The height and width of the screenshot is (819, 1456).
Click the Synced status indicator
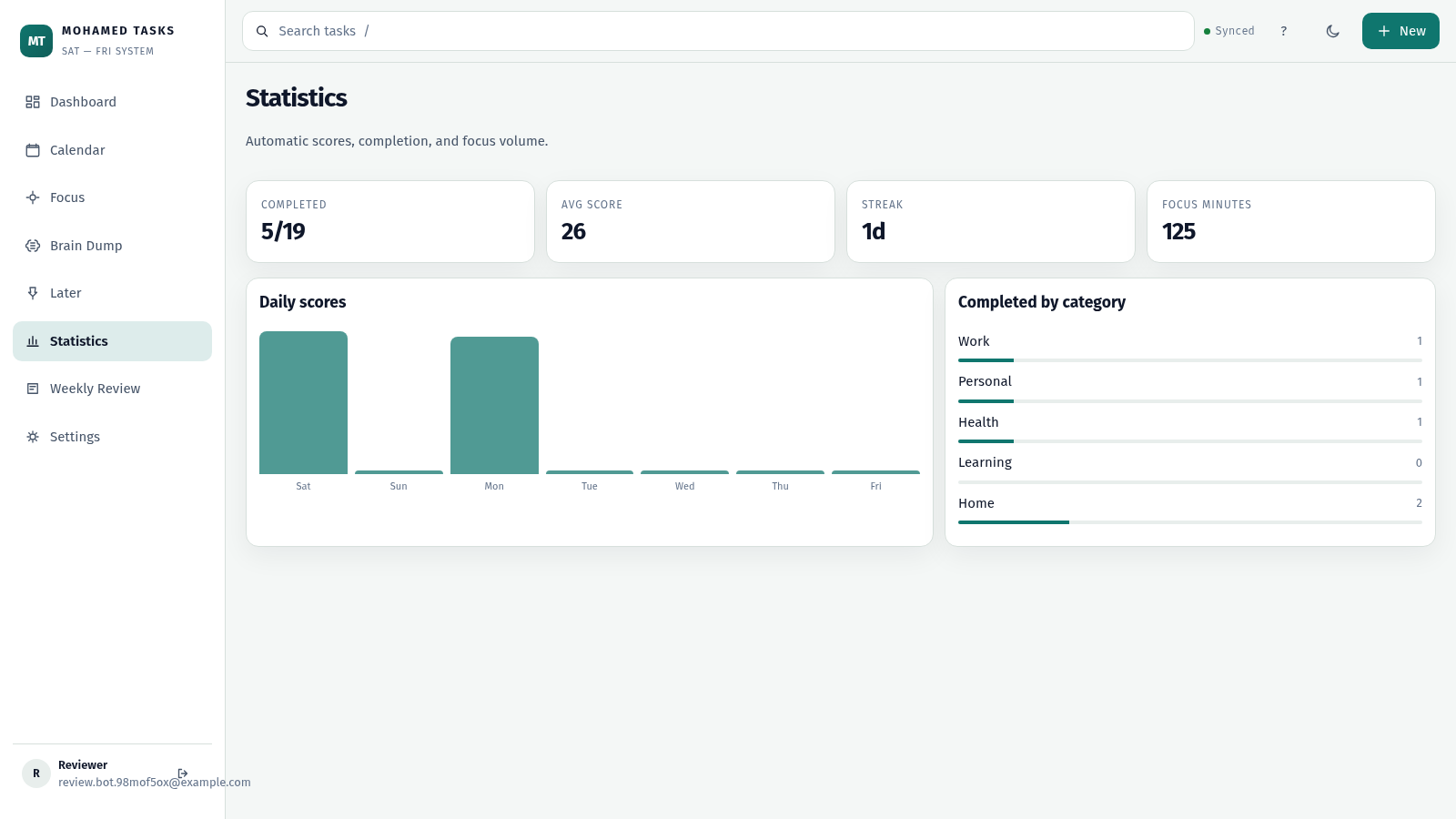(1229, 31)
